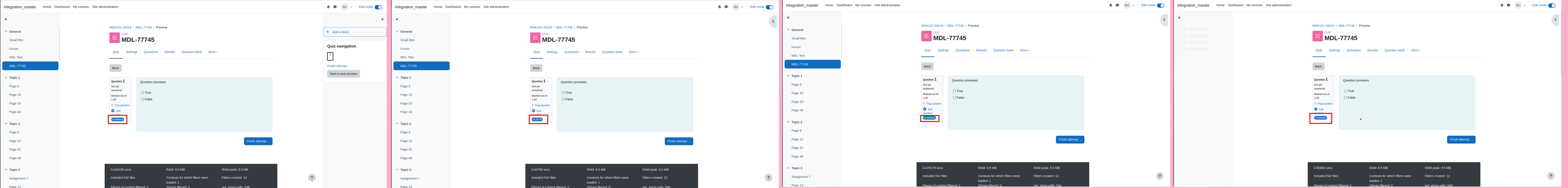Click Finish attempt link in Quiz navigation block
This screenshot has height=188, width=1568.
339,66
